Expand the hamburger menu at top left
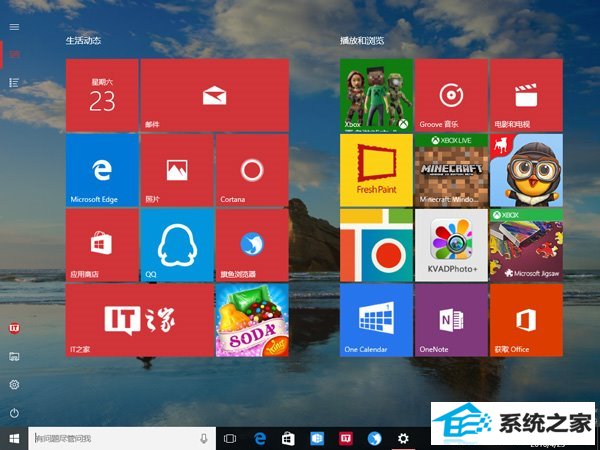Image resolution: width=600 pixels, height=450 pixels. (x=14, y=27)
